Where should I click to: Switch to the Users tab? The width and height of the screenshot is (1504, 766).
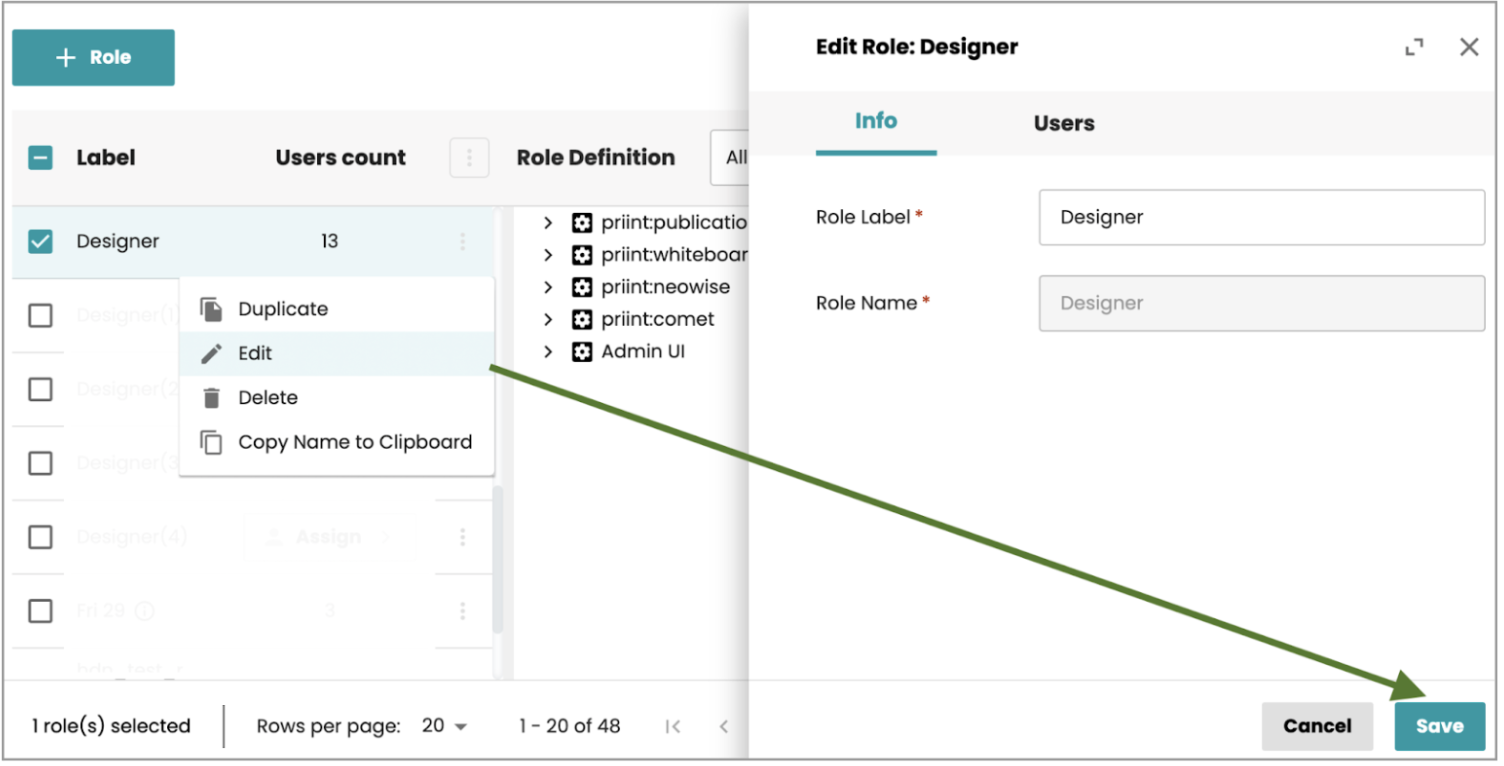pos(1063,123)
